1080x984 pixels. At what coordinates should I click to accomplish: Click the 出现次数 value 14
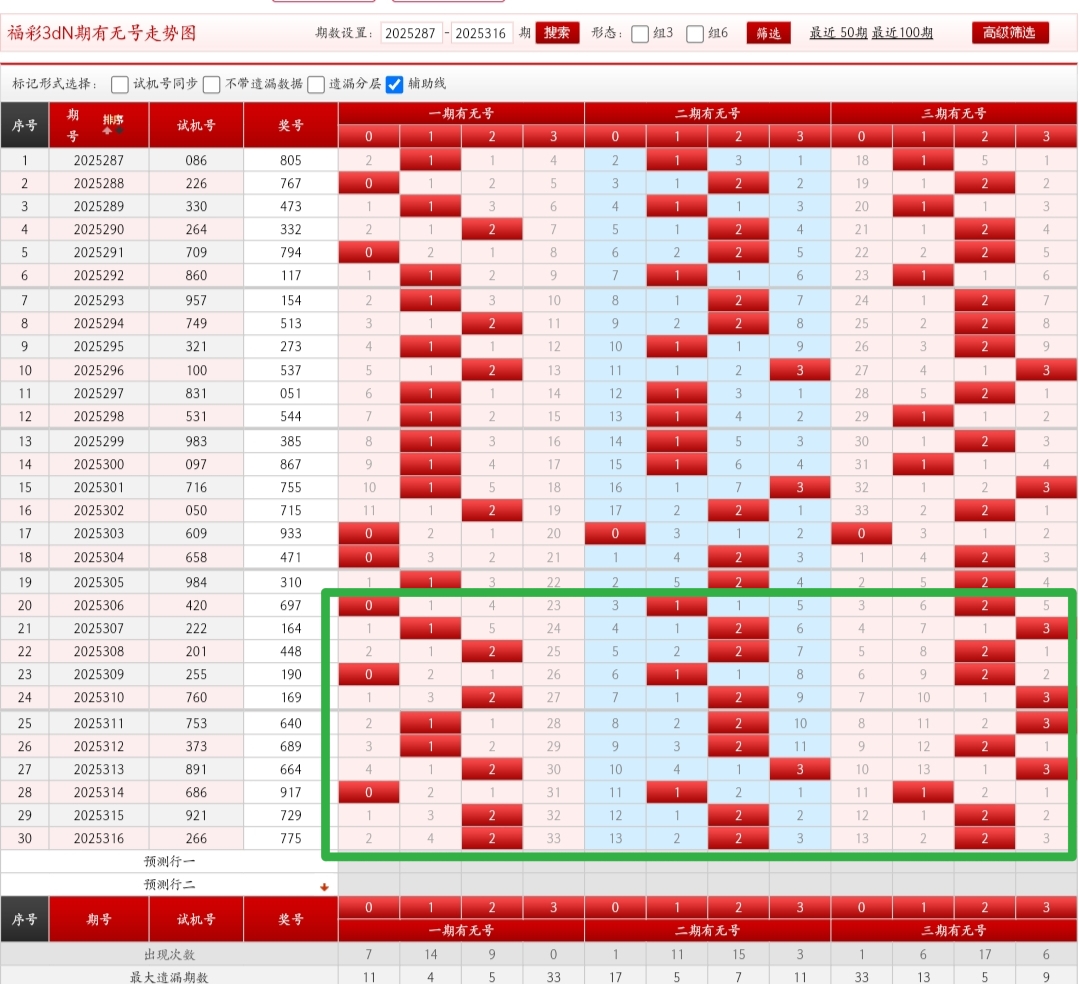click(430, 954)
